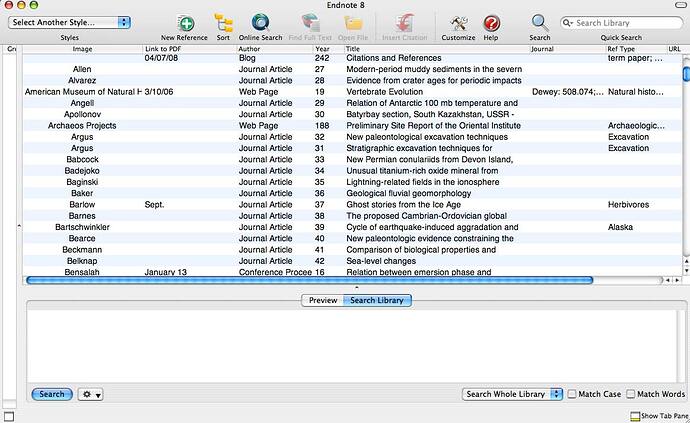
Task: Select the Bearce reference row
Action: click(x=352, y=239)
